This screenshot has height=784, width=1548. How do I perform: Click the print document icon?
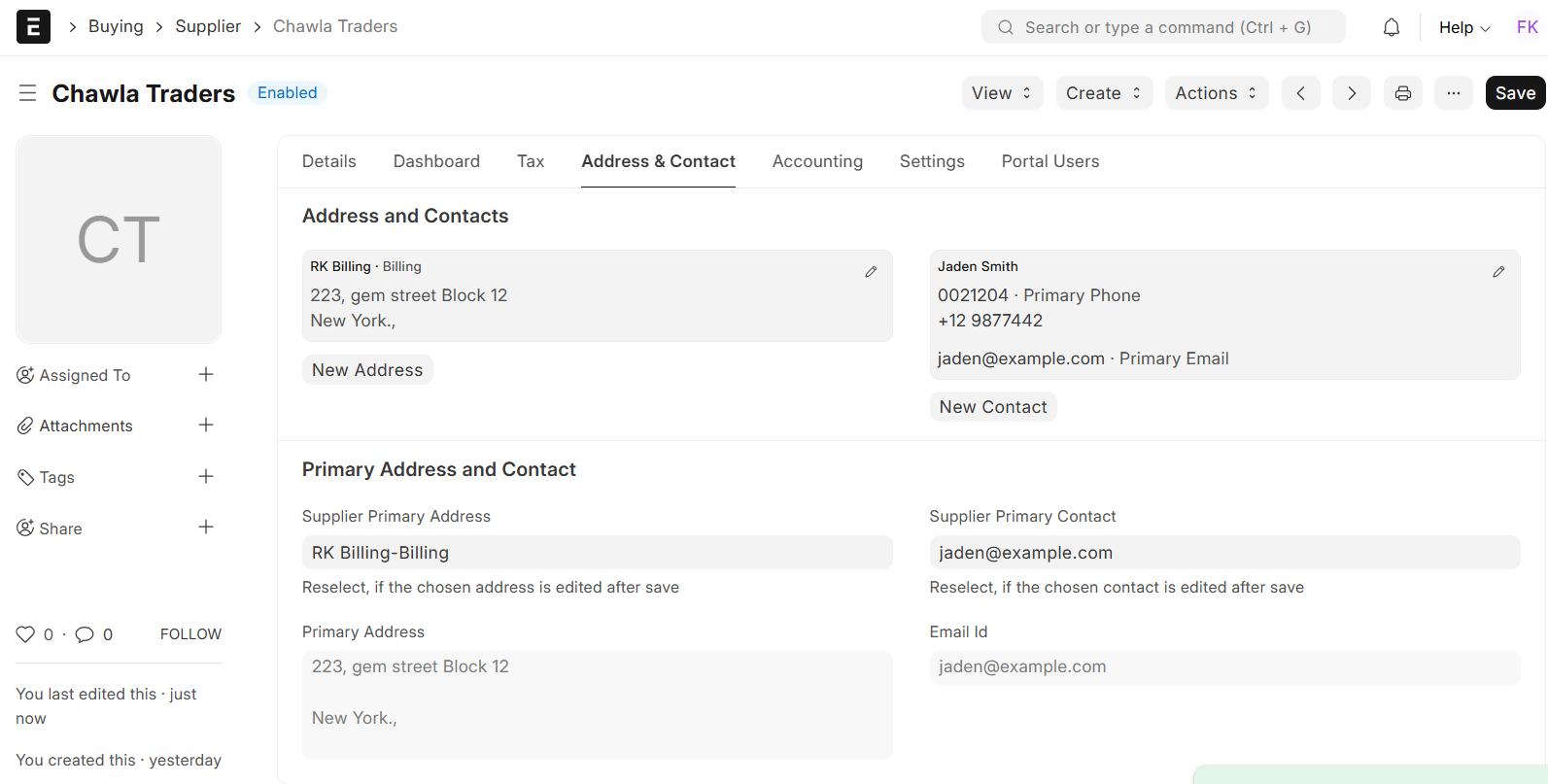(x=1402, y=93)
